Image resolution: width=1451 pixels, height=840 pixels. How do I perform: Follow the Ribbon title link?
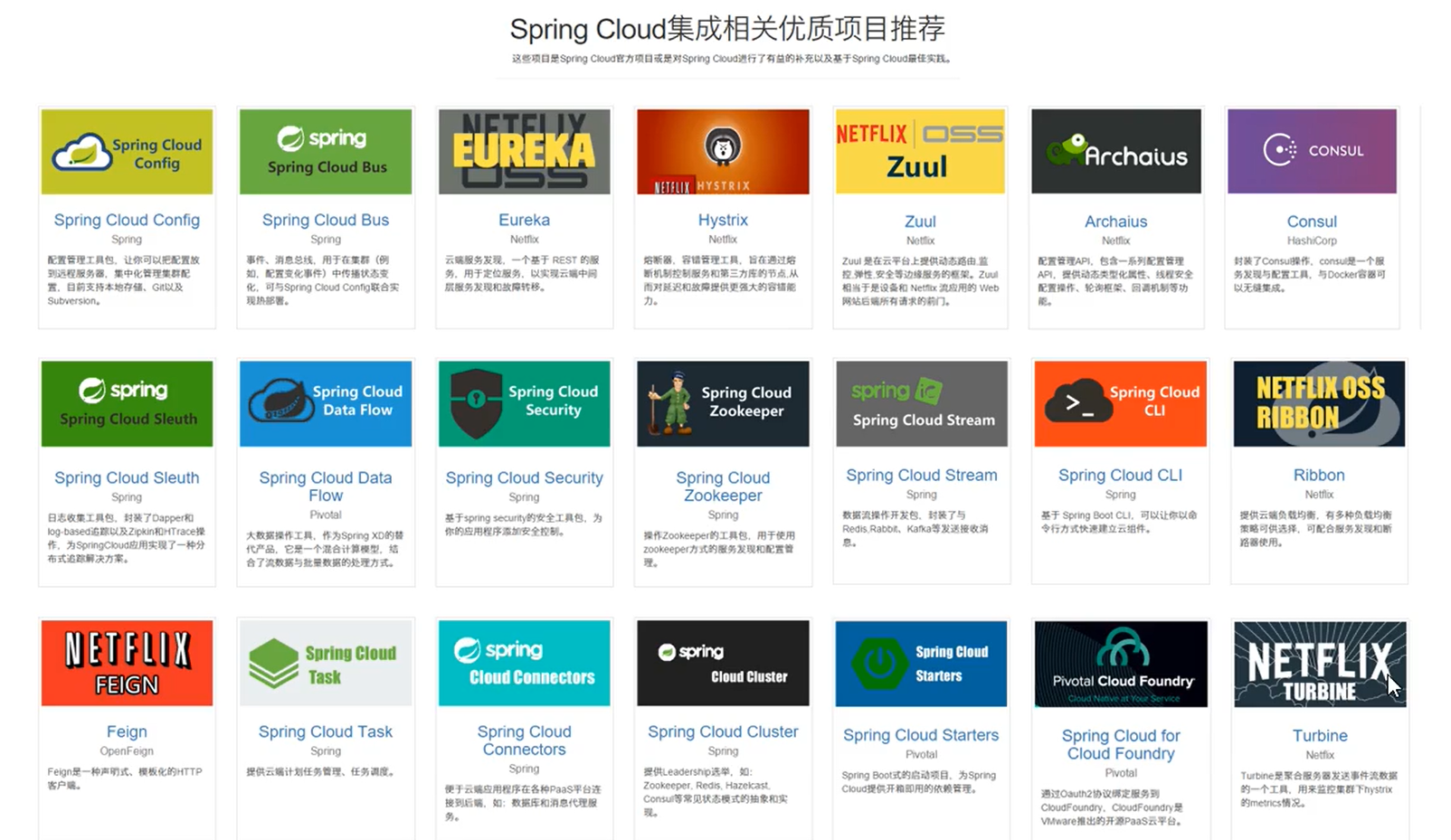tap(1319, 475)
